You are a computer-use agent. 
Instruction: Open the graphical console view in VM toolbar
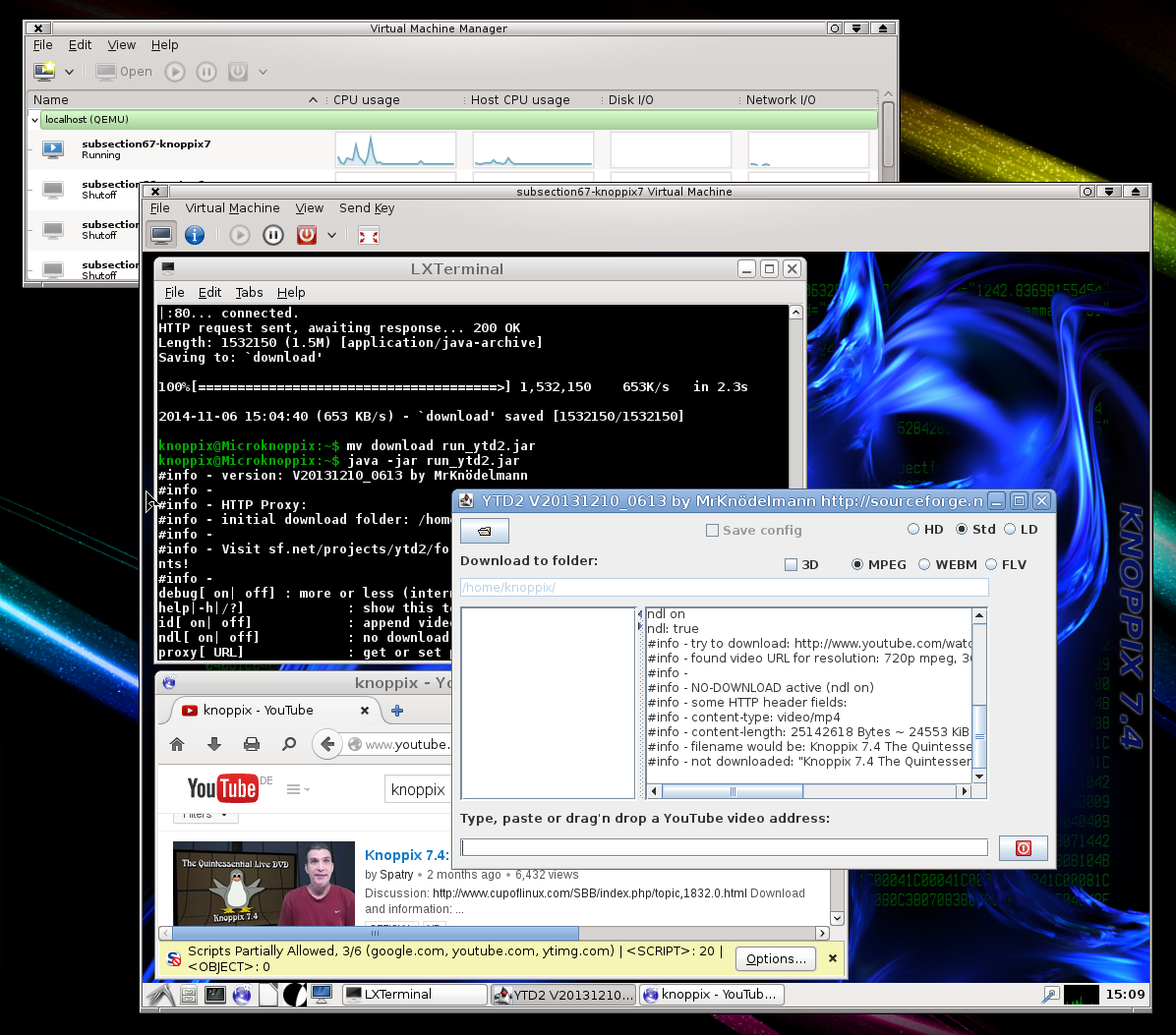coord(160,234)
